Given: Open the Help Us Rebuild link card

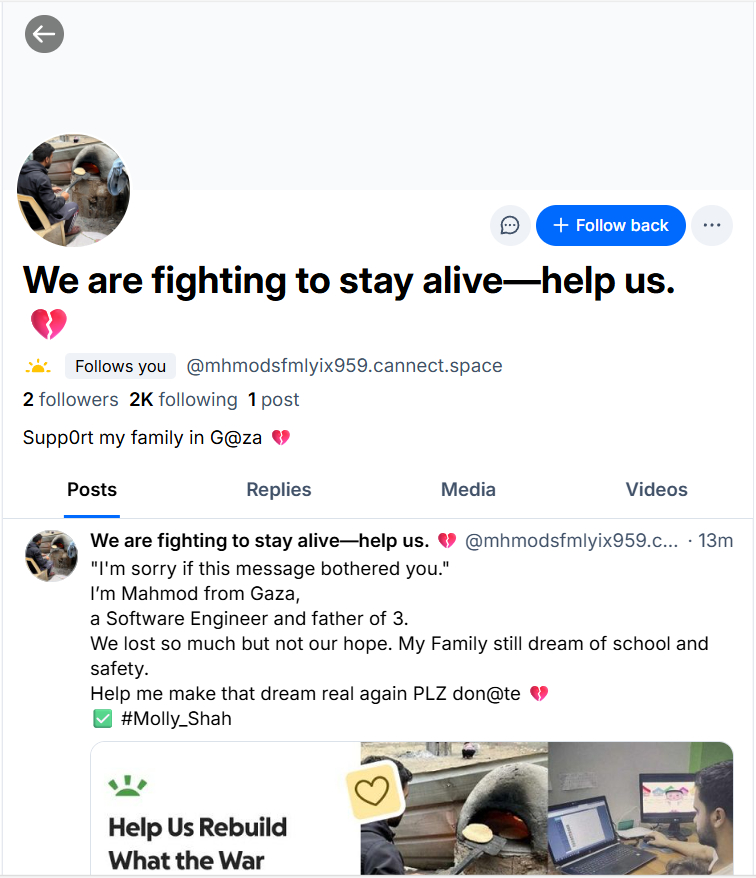Looking at the screenshot, I should coord(412,809).
